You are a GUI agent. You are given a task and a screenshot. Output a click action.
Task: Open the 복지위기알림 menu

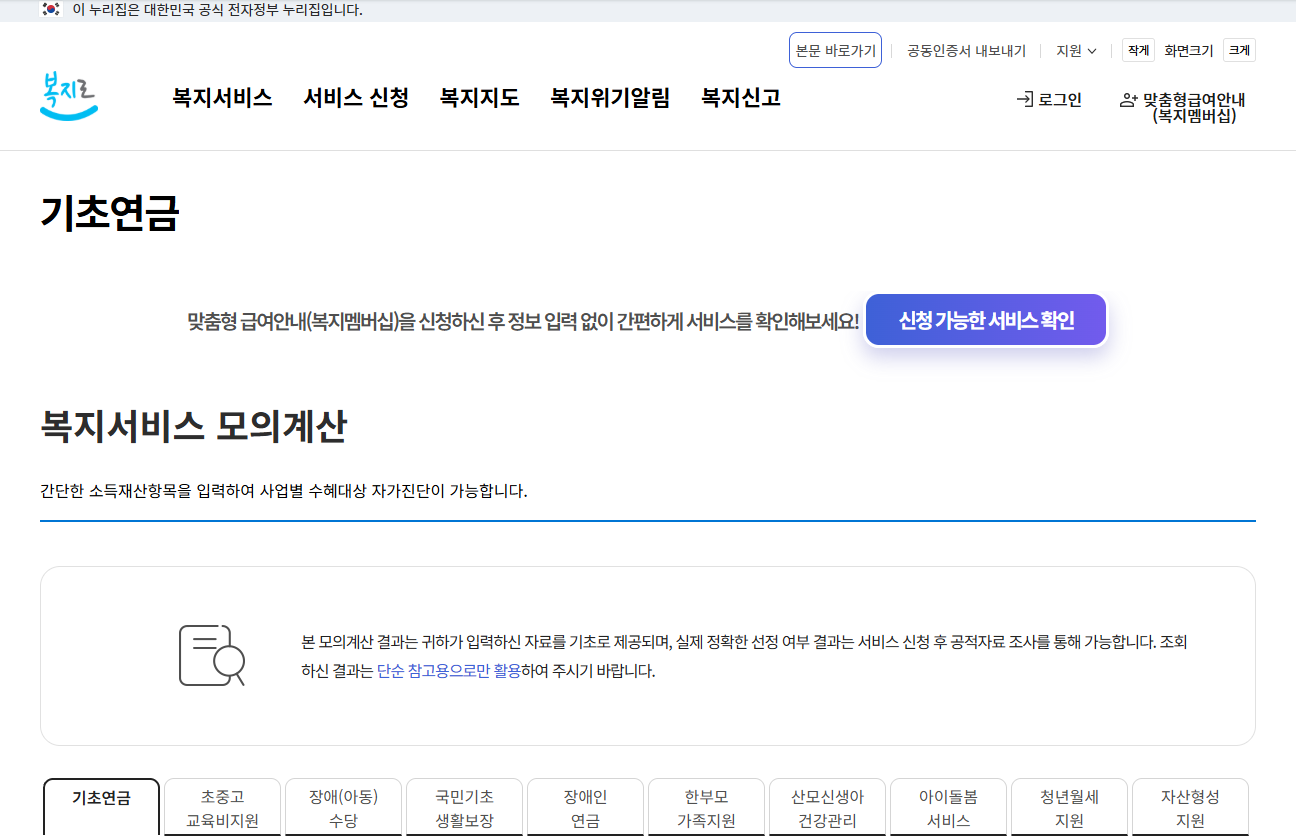click(610, 98)
